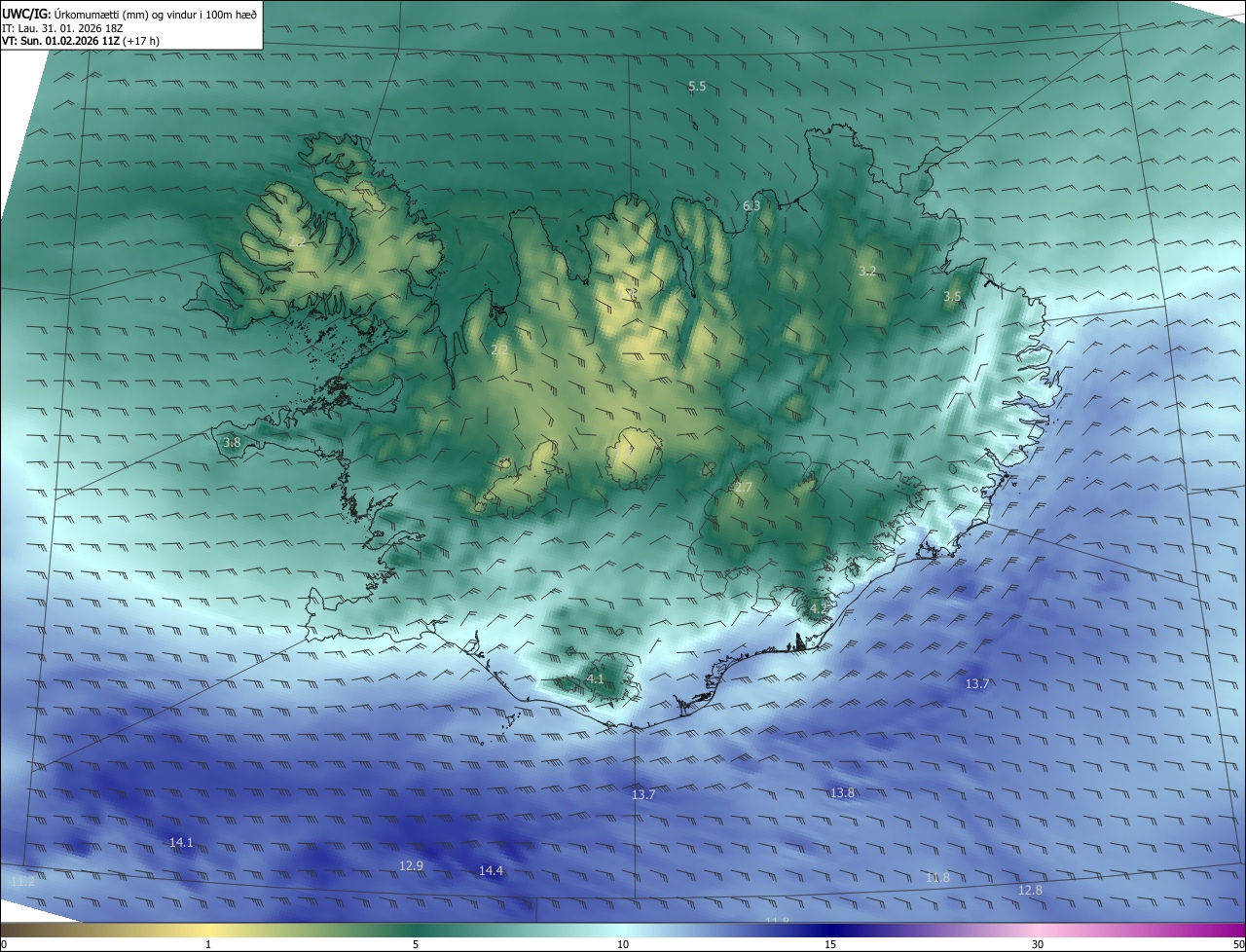This screenshot has width=1246, height=952.
Task: Click the 5.5 value north of Iceland
Action: pos(697,87)
